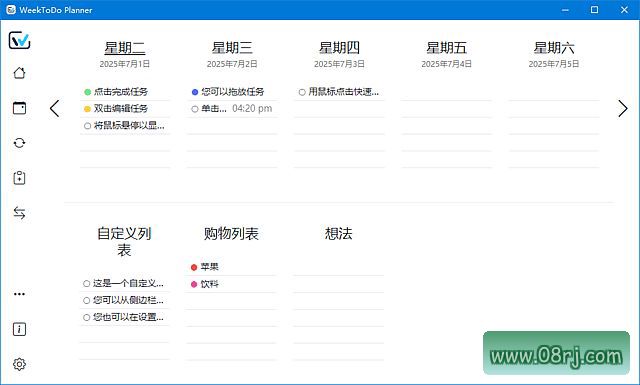Screen dimensions: 640x385
Task: Click the WeekToDo Planner title bar app icon
Action: point(11,10)
